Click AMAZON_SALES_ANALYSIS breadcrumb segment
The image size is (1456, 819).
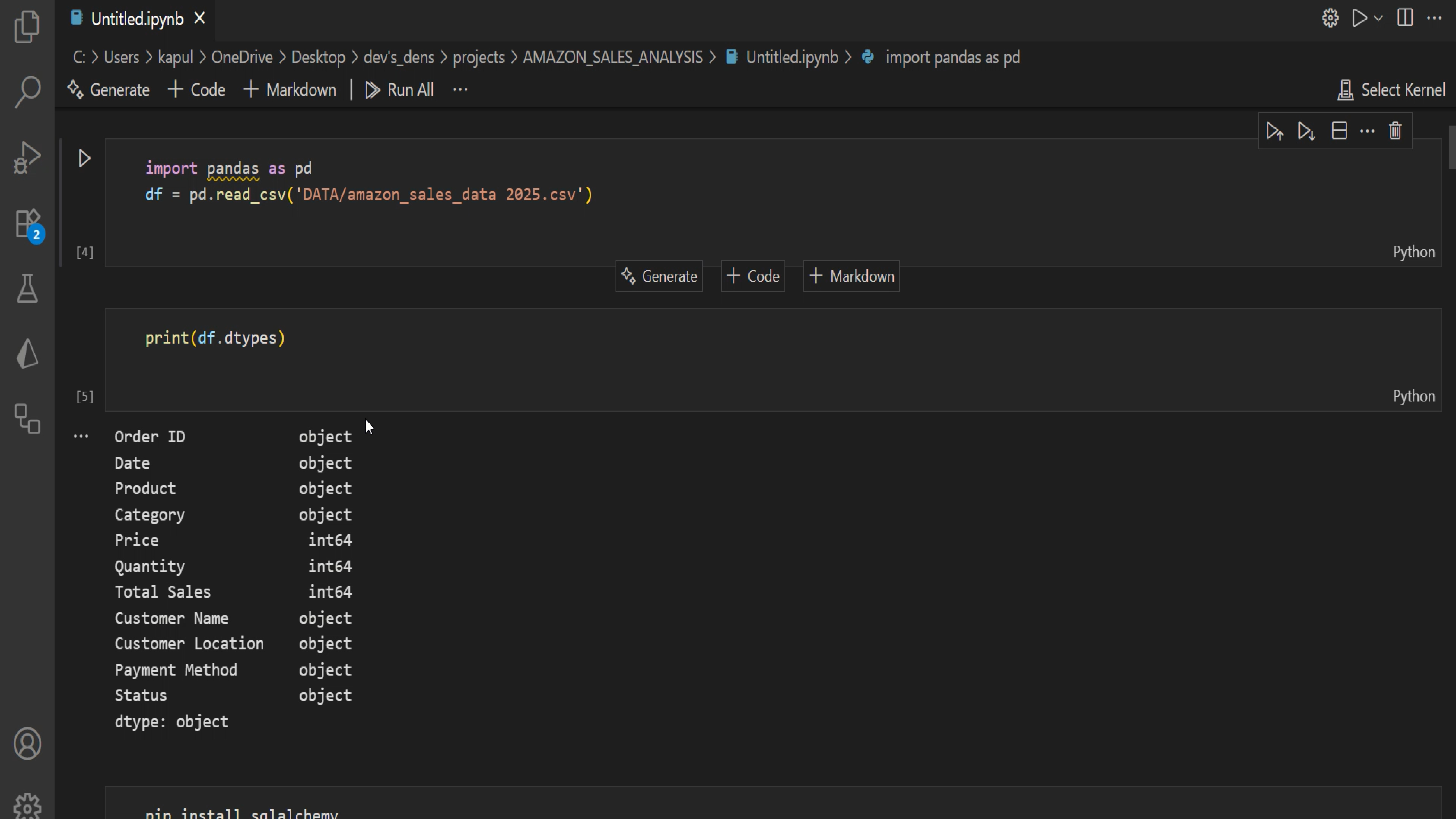[613, 57]
